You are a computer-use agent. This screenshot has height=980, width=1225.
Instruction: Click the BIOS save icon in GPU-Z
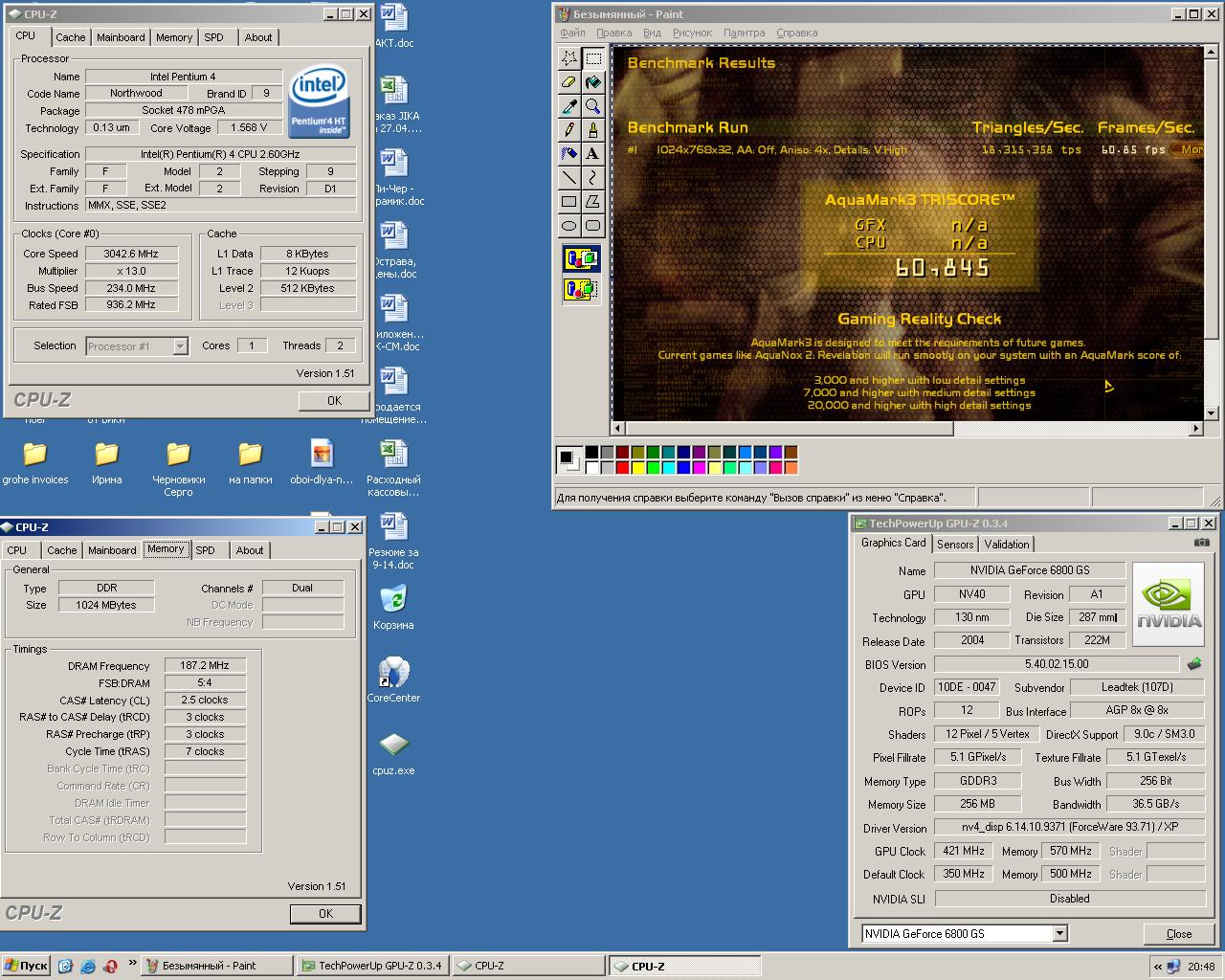[x=1194, y=663]
